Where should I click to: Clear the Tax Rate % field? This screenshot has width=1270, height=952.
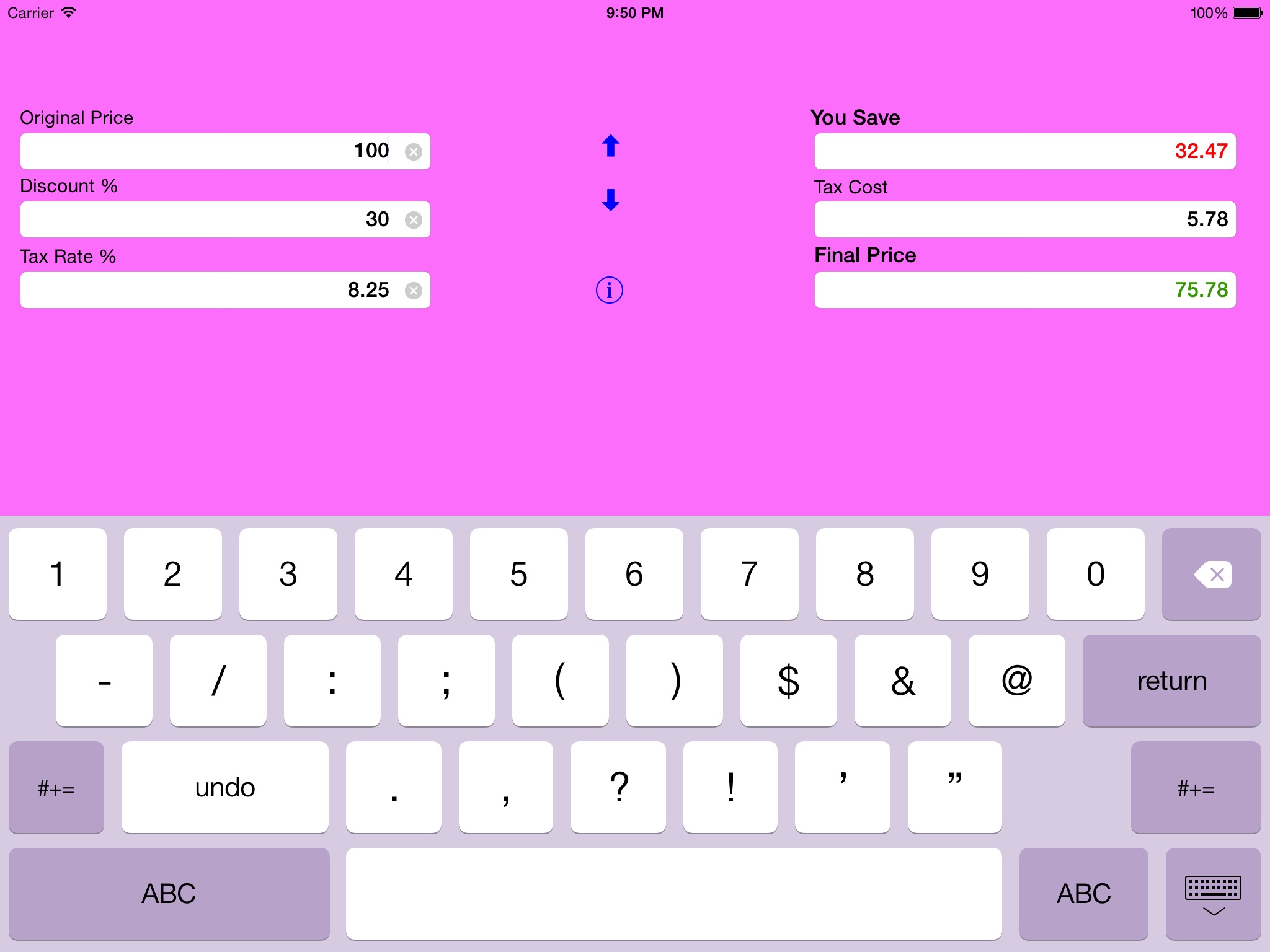coord(414,290)
